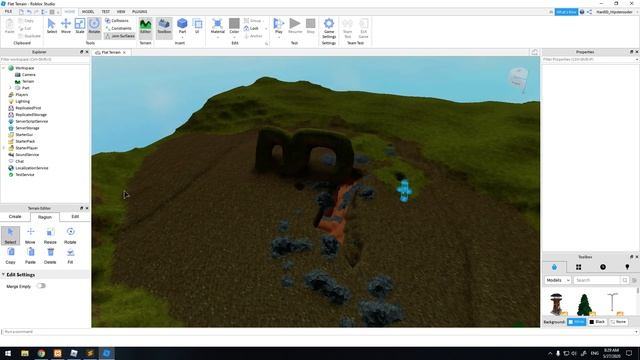Switch to the VIEW ribbon tab
Image resolution: width=640 pixels, height=360 pixels.
(121, 11)
